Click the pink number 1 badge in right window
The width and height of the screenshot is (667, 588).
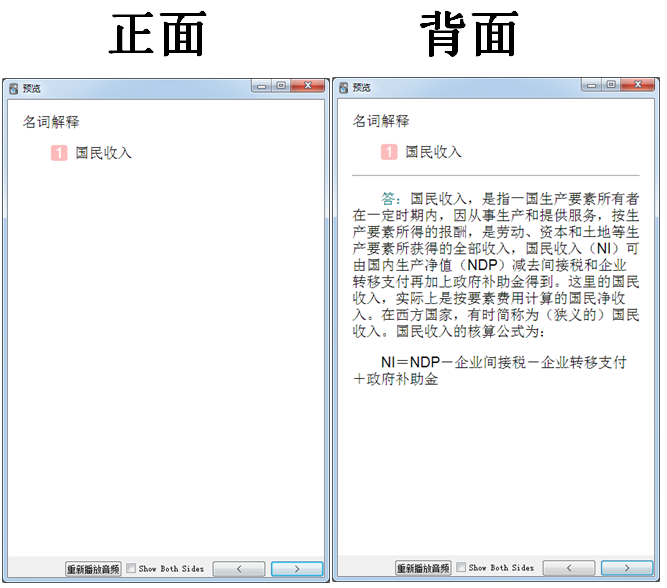point(389,152)
